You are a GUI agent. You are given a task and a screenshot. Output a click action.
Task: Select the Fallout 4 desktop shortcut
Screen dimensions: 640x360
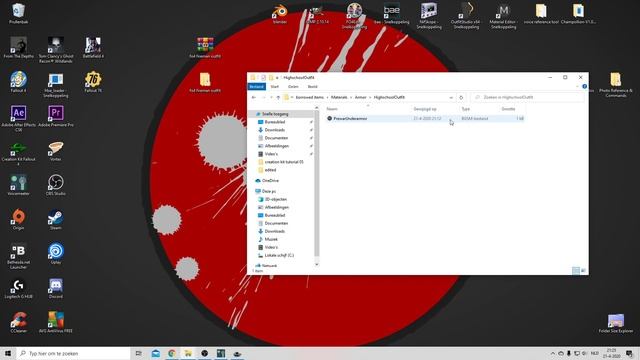pos(18,82)
